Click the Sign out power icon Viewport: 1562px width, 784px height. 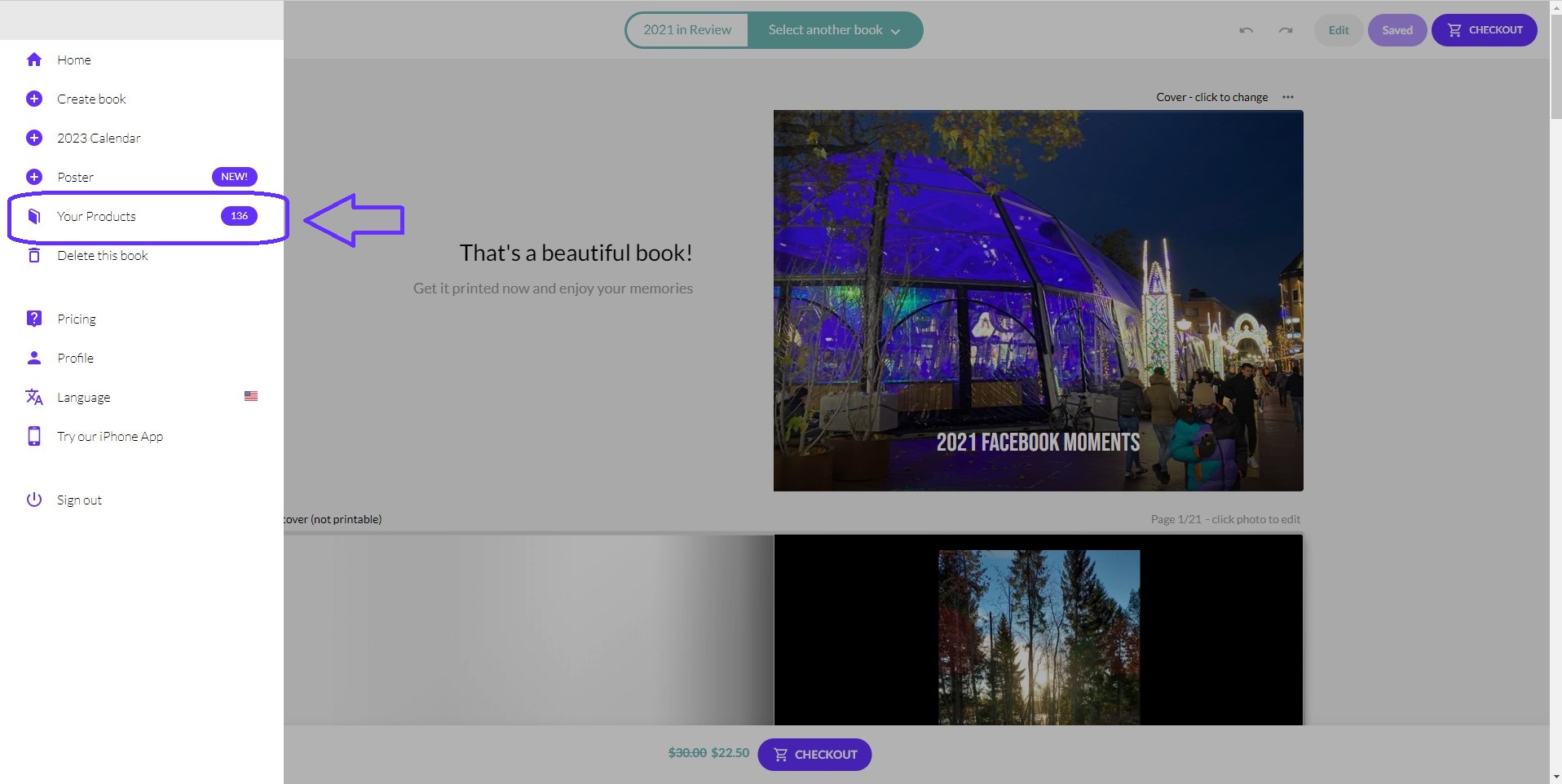coord(34,500)
